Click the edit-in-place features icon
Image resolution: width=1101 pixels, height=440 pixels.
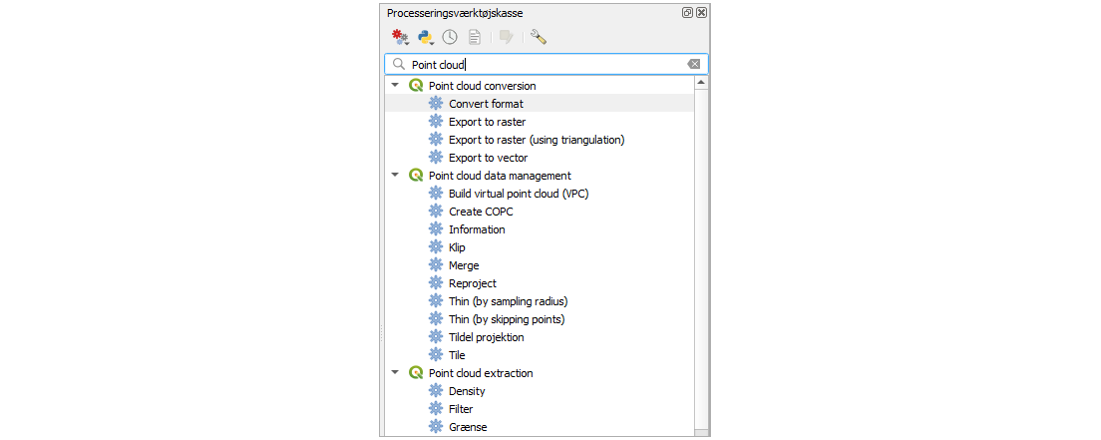[x=506, y=37]
